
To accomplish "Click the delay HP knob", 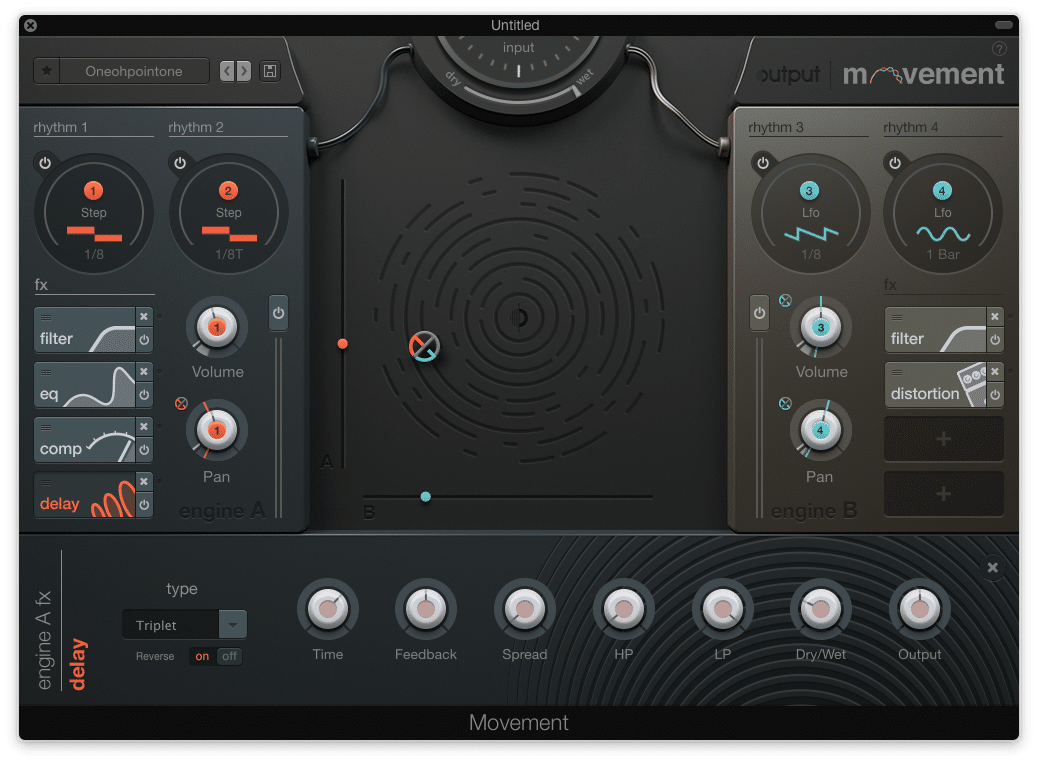I will point(624,609).
